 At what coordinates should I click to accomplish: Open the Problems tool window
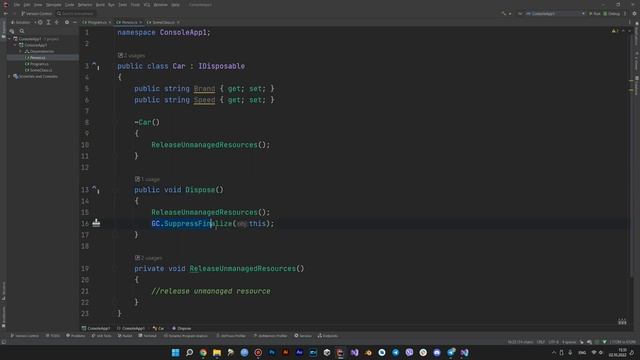(x=76, y=336)
